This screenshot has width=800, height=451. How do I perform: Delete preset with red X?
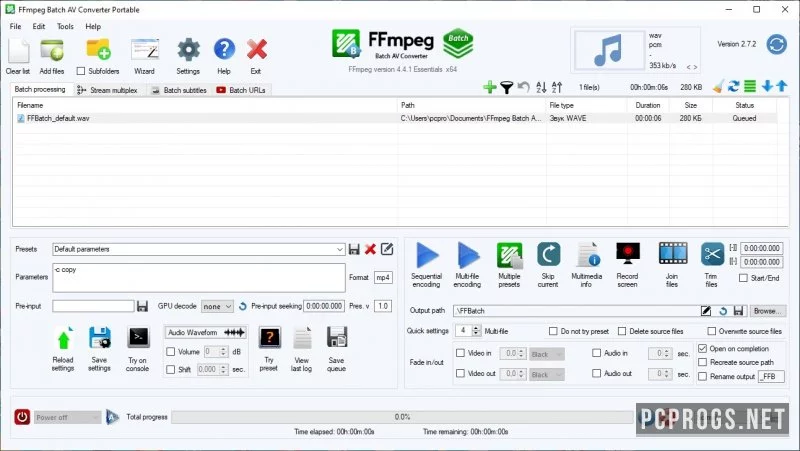(x=370, y=249)
